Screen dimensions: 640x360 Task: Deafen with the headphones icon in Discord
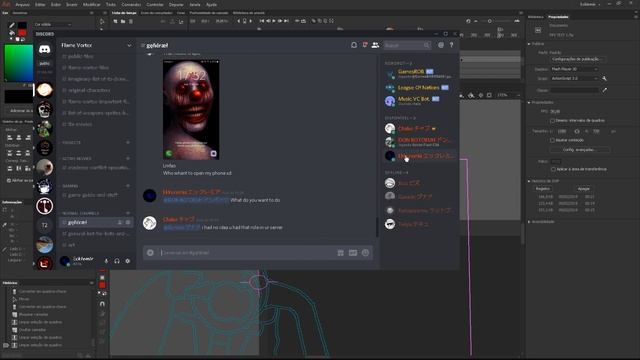117,261
